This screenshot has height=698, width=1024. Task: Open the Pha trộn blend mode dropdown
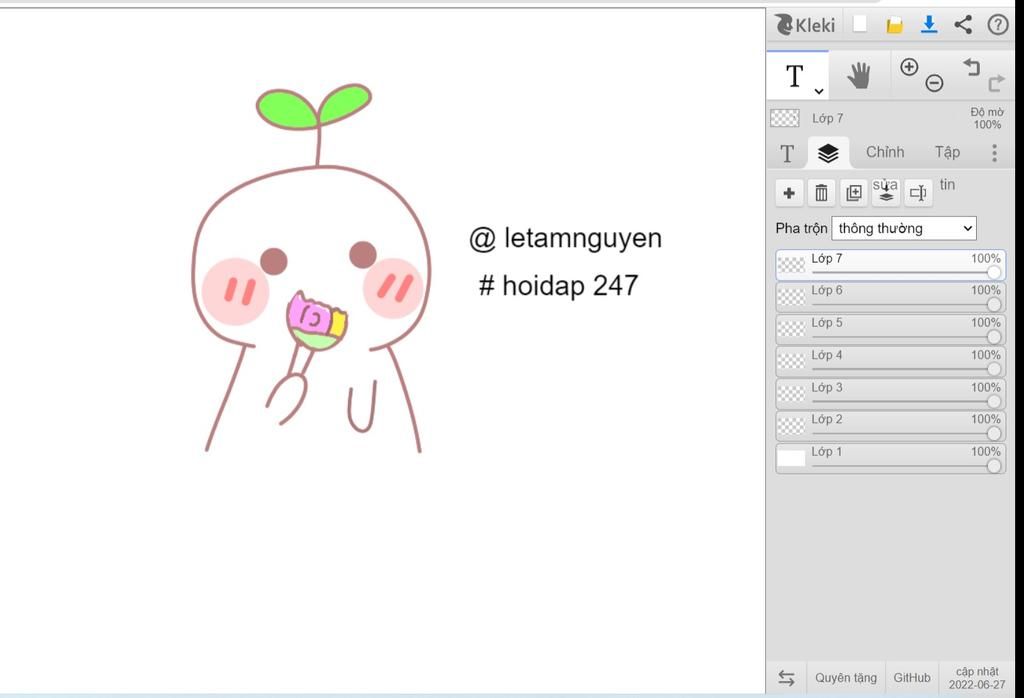[x=904, y=228]
